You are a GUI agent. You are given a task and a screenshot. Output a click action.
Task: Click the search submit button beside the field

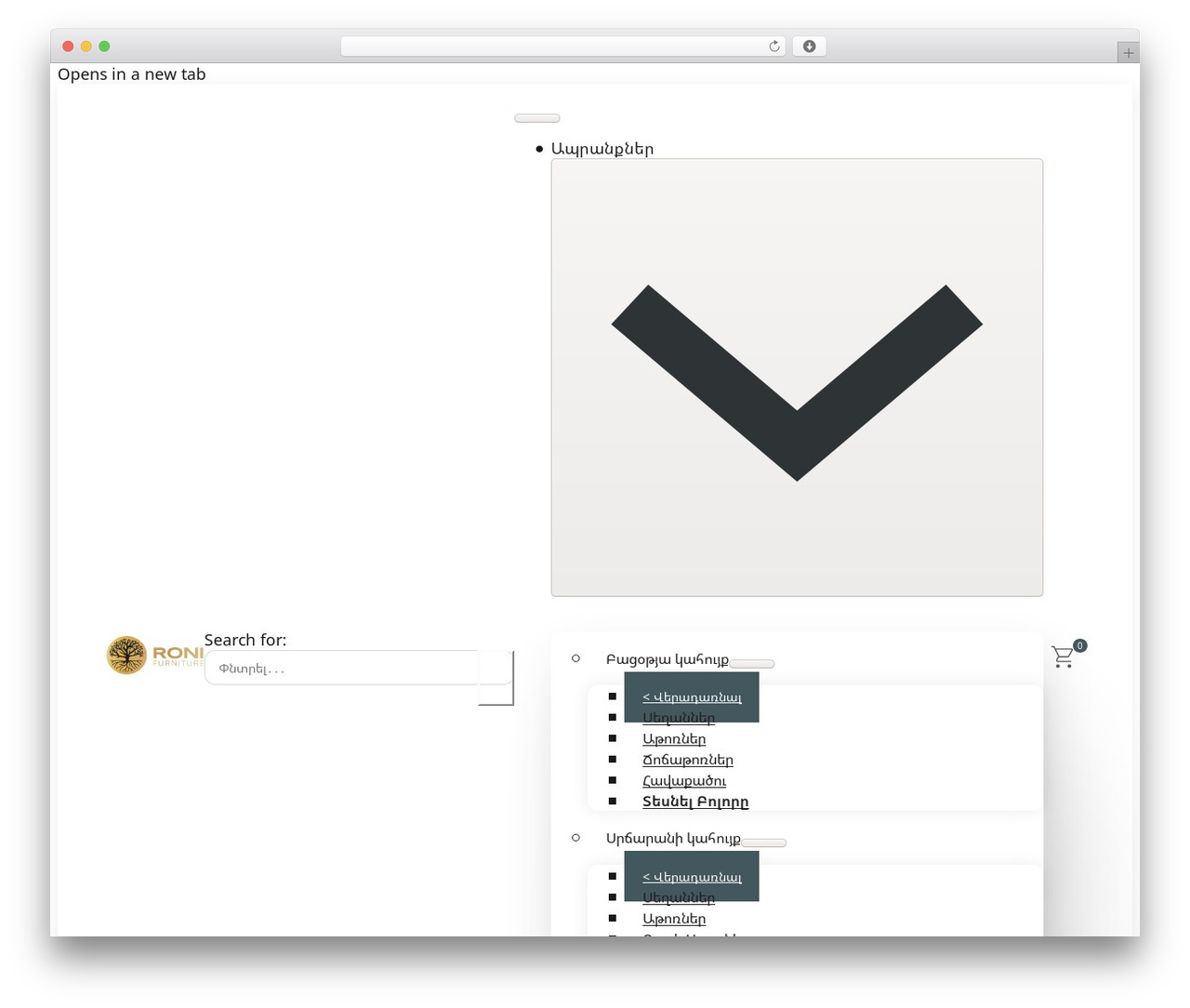[x=496, y=678]
